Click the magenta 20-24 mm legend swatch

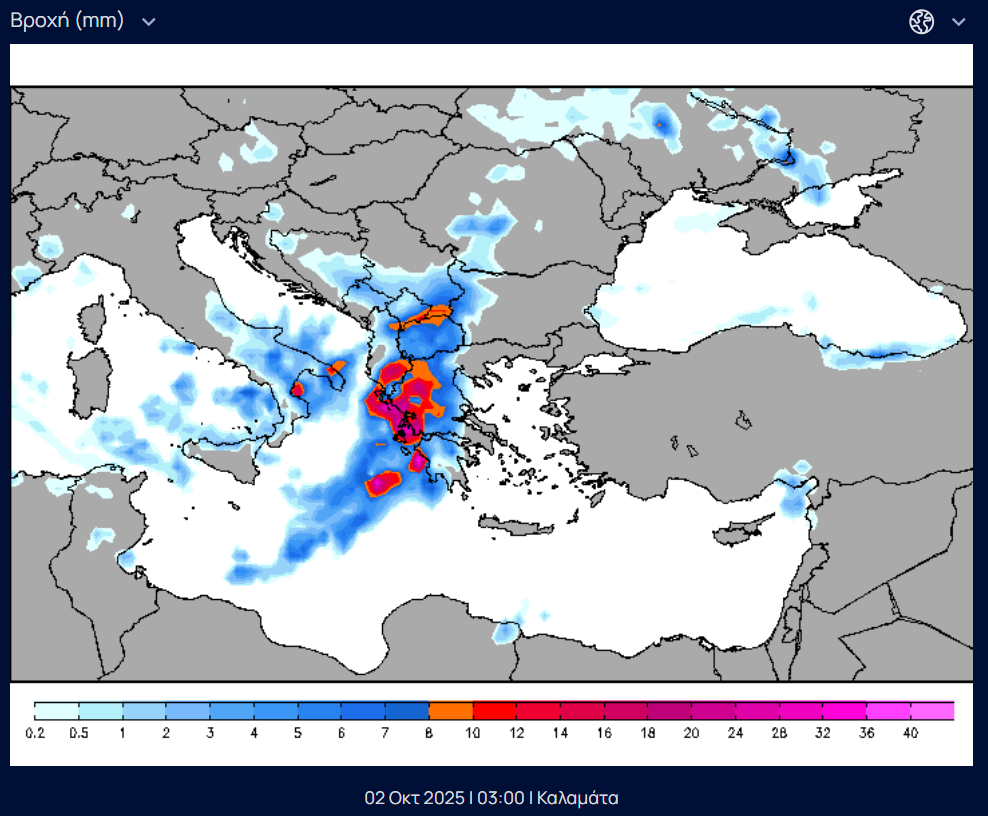pos(713,711)
